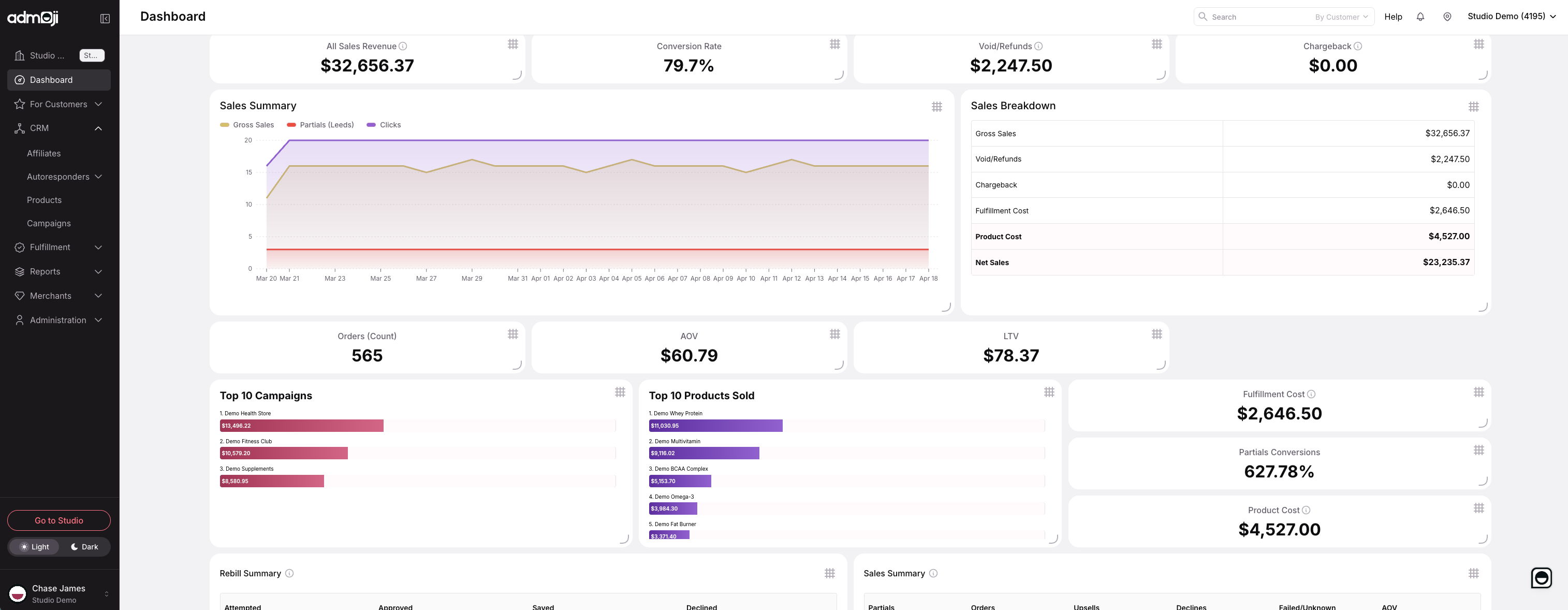Click the Top 10 Products Sold grid handle
This screenshot has width=1568, height=610.
(1049, 392)
